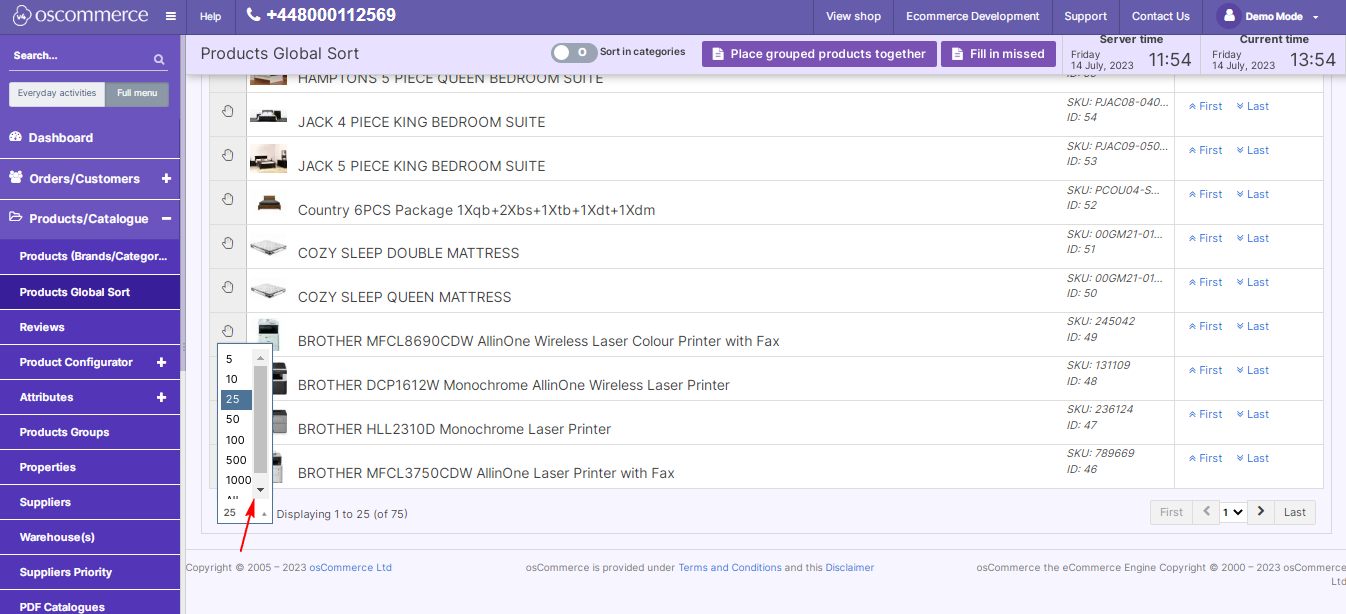The image size is (1346, 614).
Task: Select 1000 in the page size list
Action: point(237,480)
